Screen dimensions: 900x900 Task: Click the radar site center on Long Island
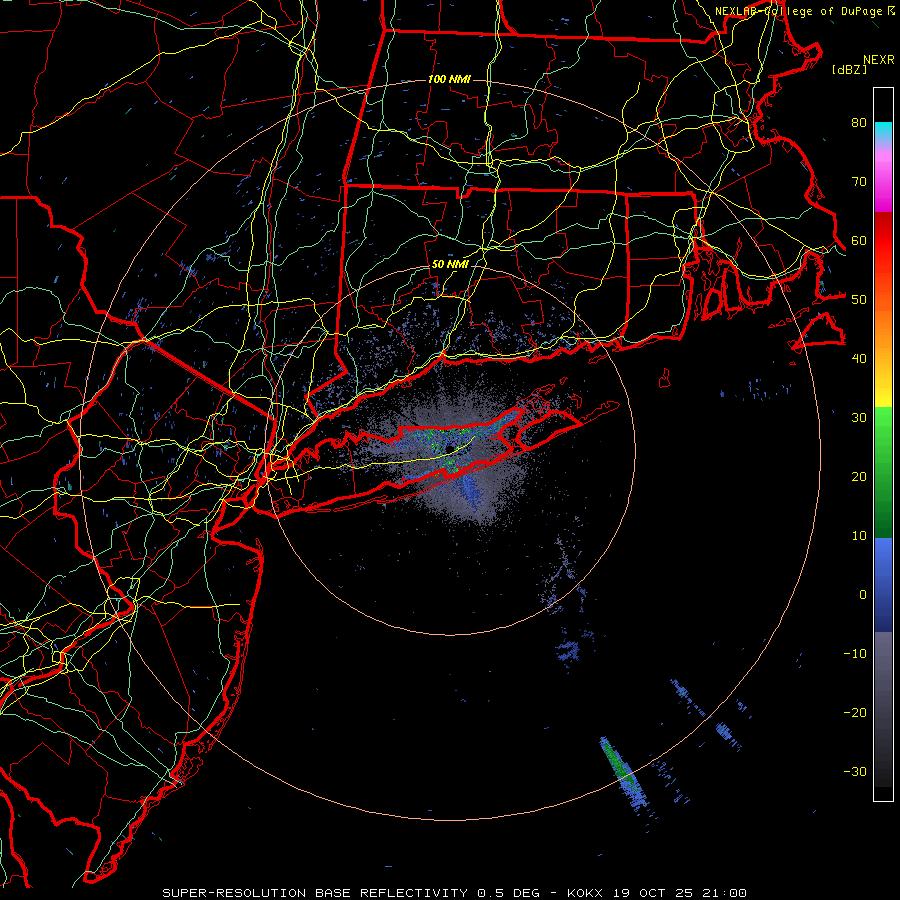(449, 450)
